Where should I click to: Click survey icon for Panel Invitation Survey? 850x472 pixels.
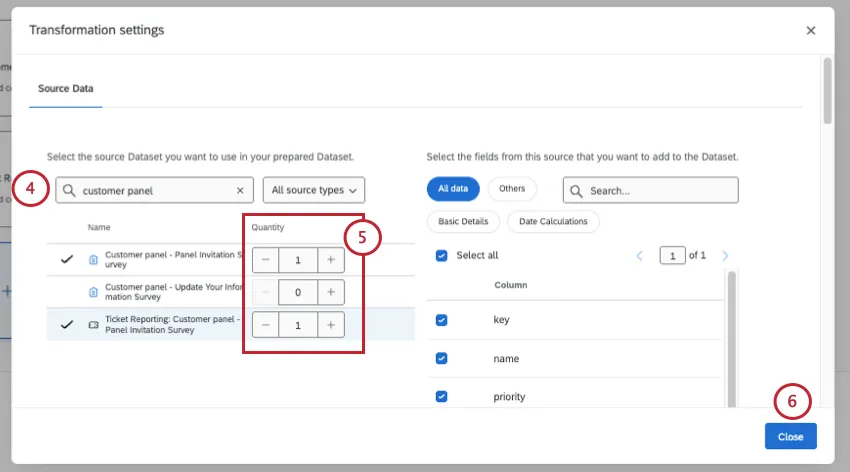coord(93,260)
